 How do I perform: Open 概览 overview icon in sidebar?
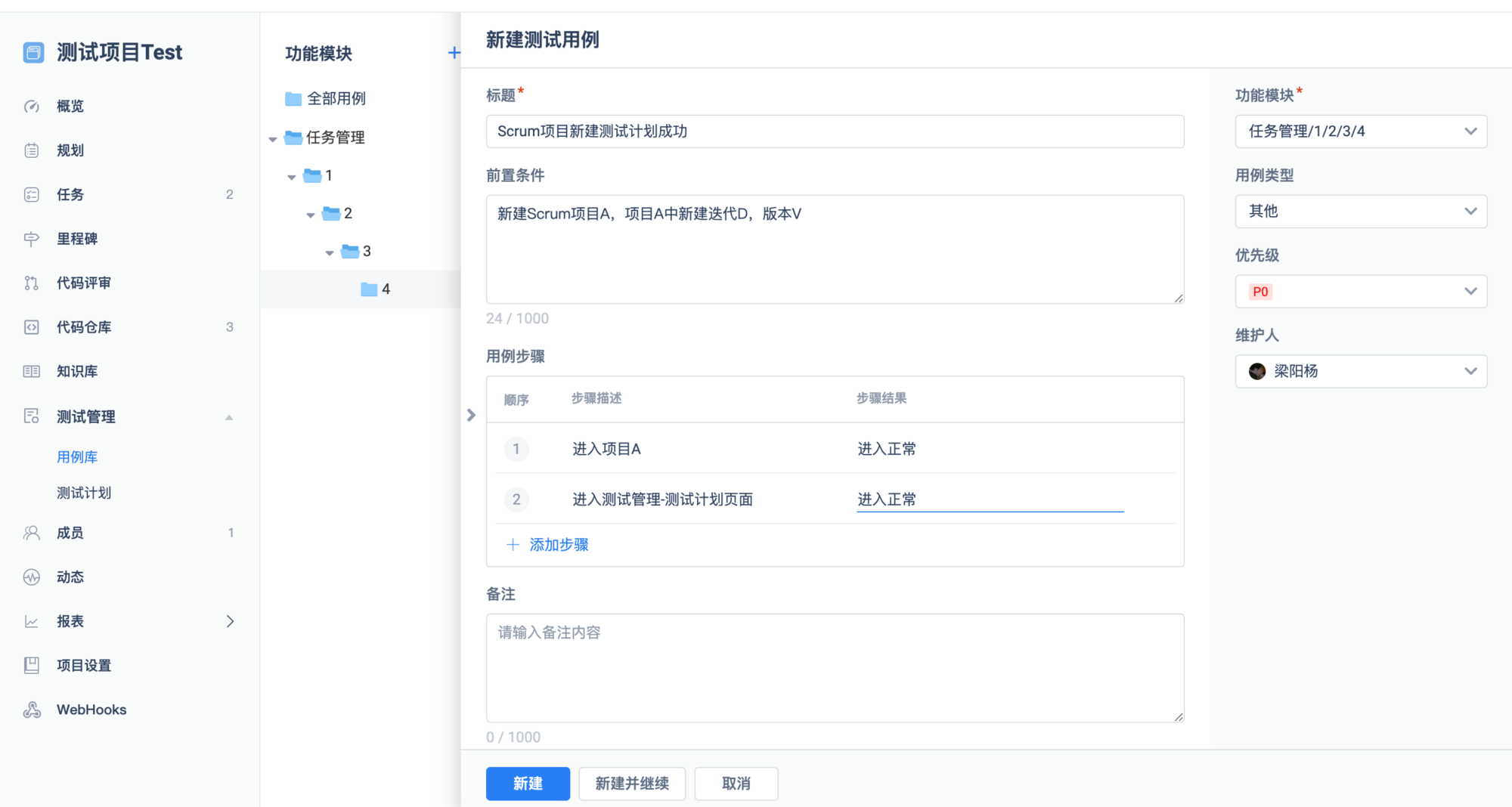pos(32,107)
